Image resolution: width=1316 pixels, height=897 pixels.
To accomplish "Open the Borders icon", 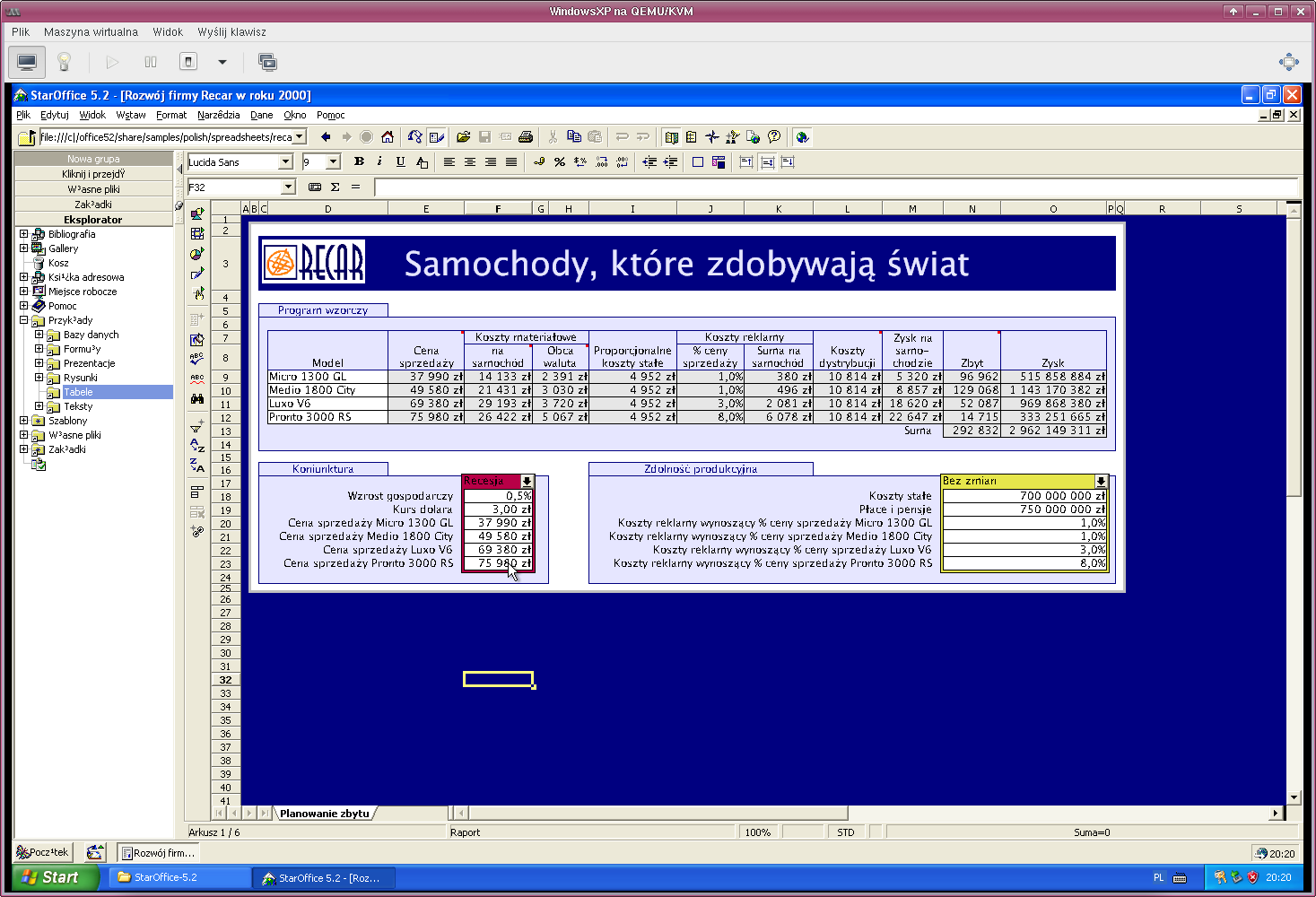I will click(698, 162).
